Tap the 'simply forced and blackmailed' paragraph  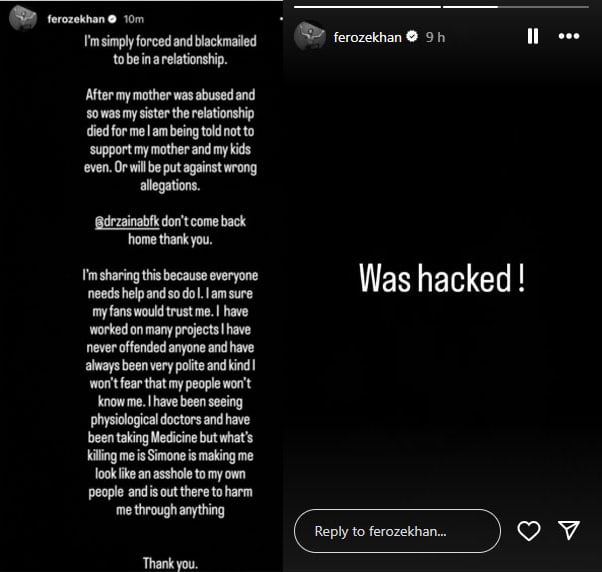point(170,50)
